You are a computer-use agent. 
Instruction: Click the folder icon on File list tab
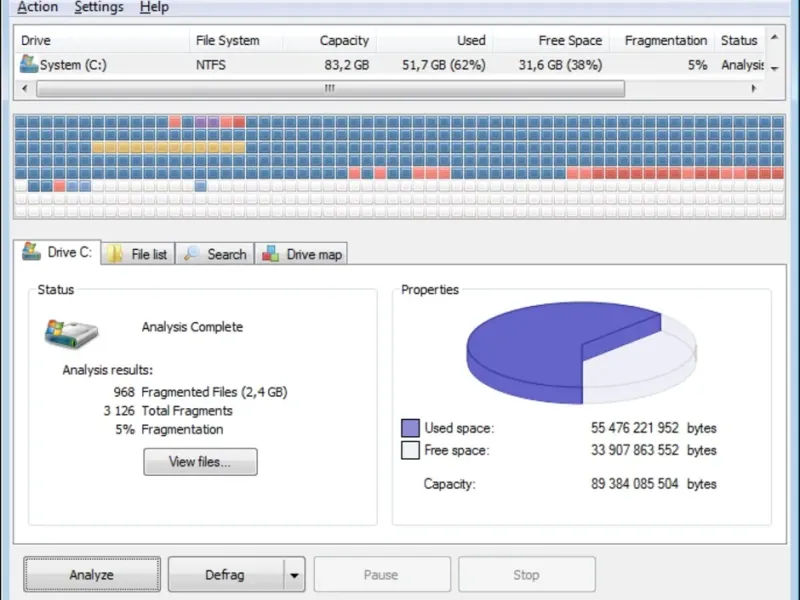[x=115, y=254]
